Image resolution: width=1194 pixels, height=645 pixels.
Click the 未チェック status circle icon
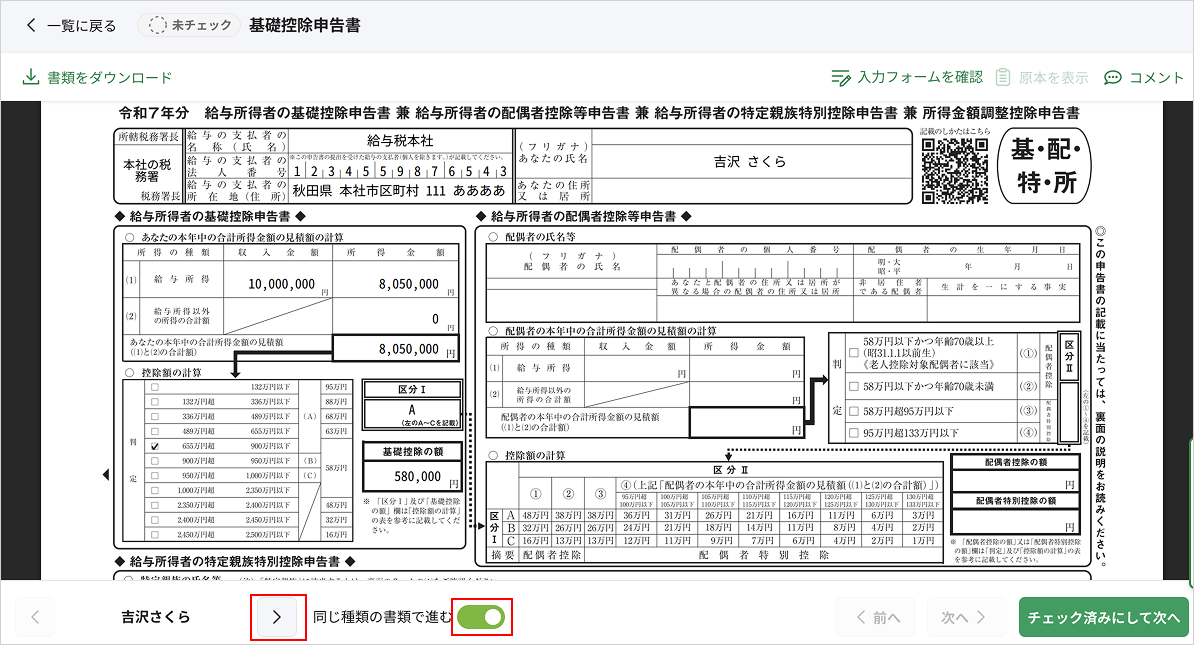159,26
